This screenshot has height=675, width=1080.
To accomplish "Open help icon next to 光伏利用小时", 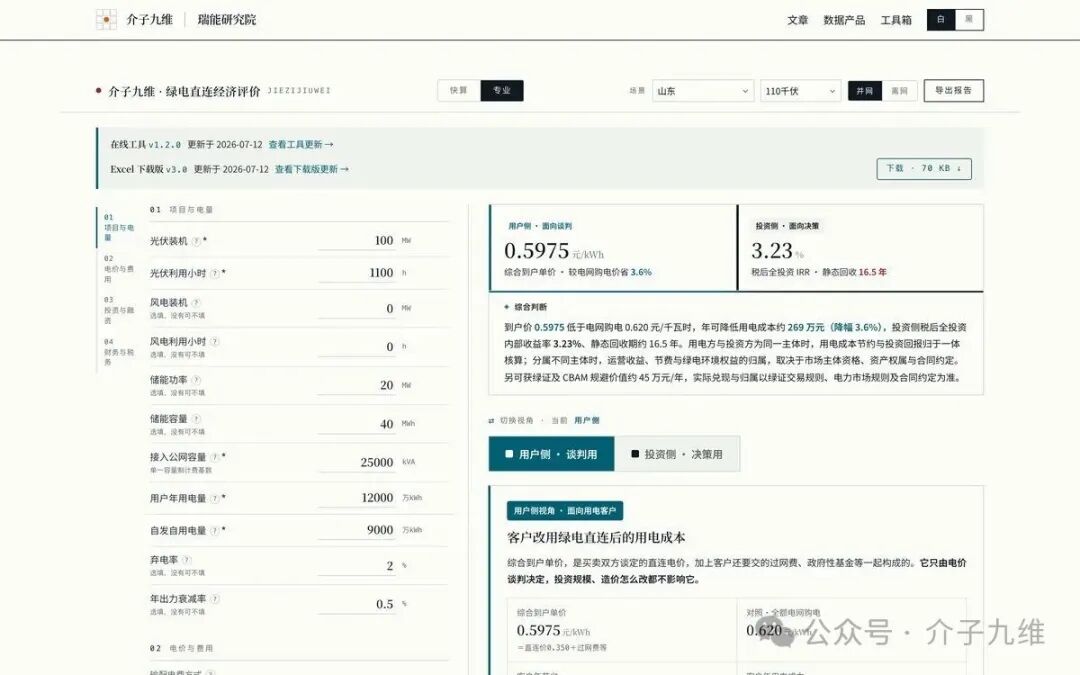I will click(215, 273).
